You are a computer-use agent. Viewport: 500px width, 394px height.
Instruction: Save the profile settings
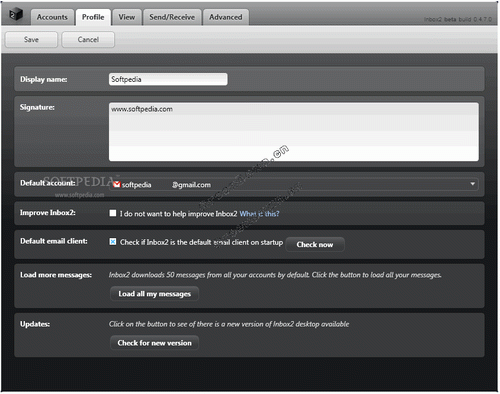(31, 39)
